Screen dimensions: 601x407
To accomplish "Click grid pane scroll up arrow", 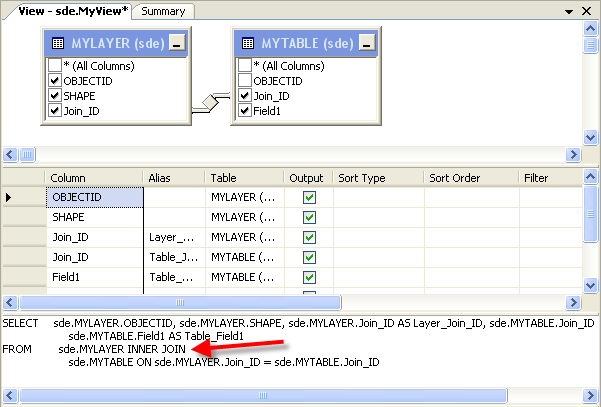I will point(590,177).
